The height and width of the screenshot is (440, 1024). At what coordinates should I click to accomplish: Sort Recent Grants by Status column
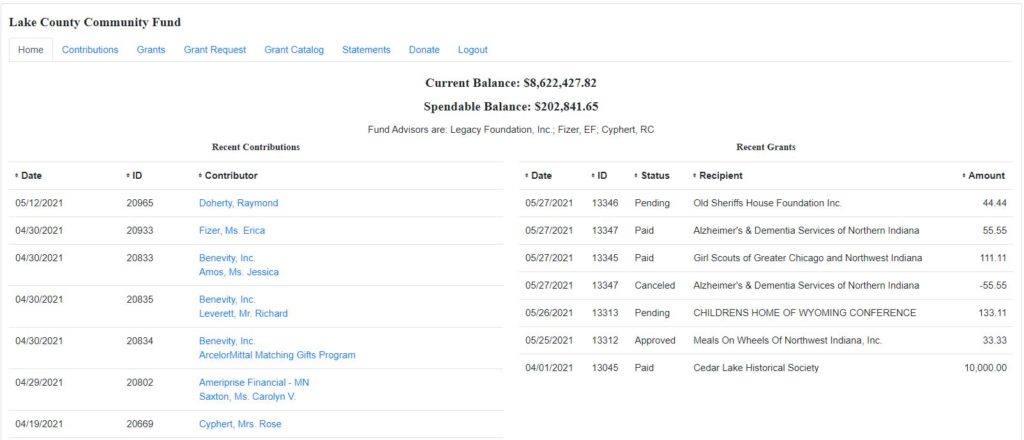(x=652, y=176)
